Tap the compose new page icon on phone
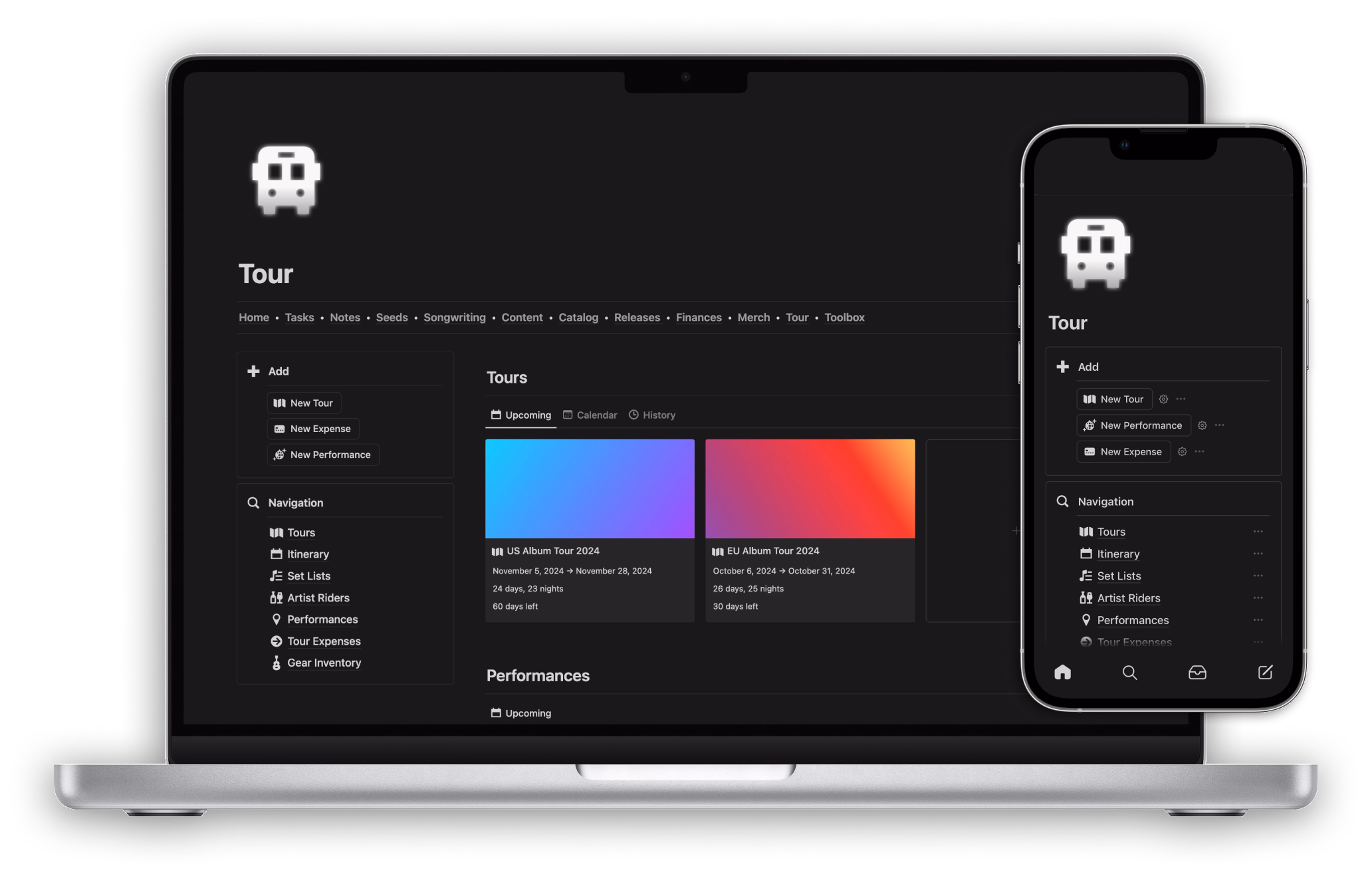Image resolution: width=1372 pixels, height=872 pixels. (1265, 672)
